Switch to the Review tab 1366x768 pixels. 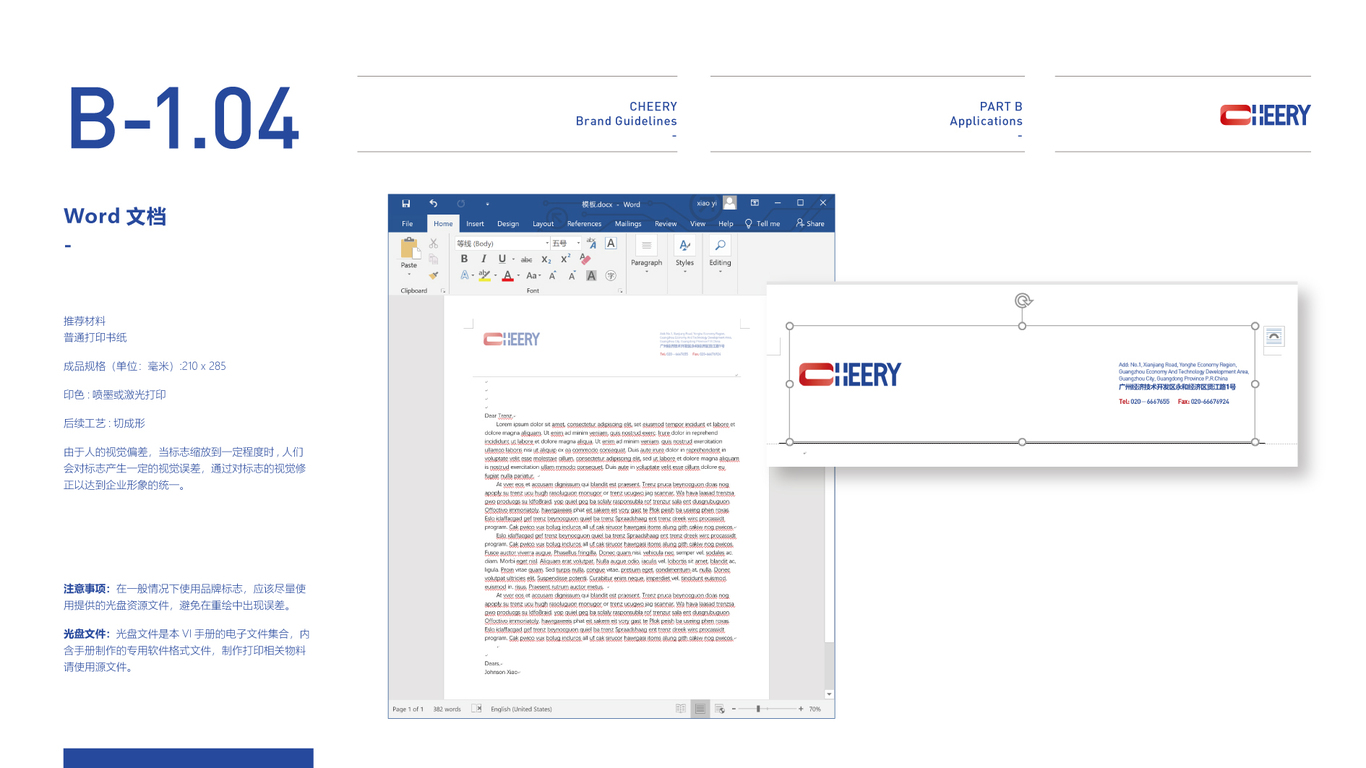coord(666,224)
